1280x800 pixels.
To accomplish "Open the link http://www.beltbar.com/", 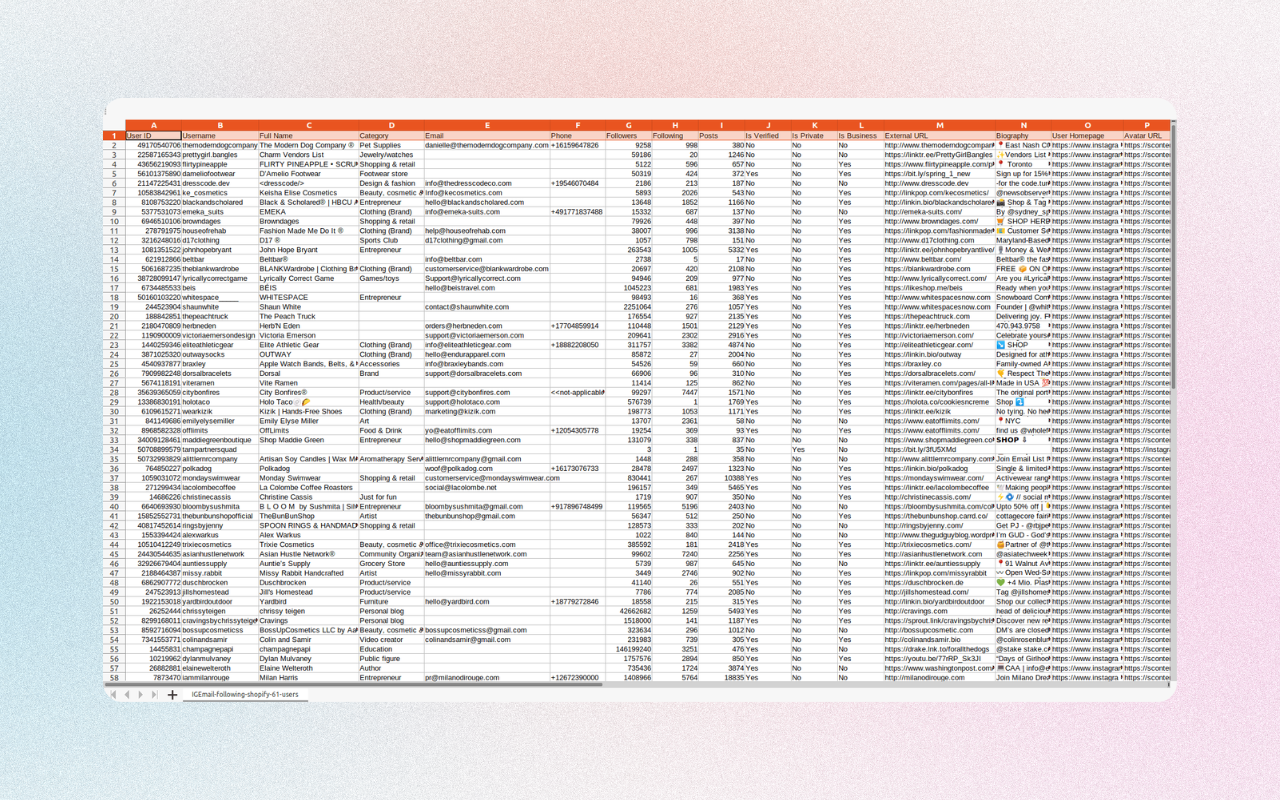I will pos(939,259).
